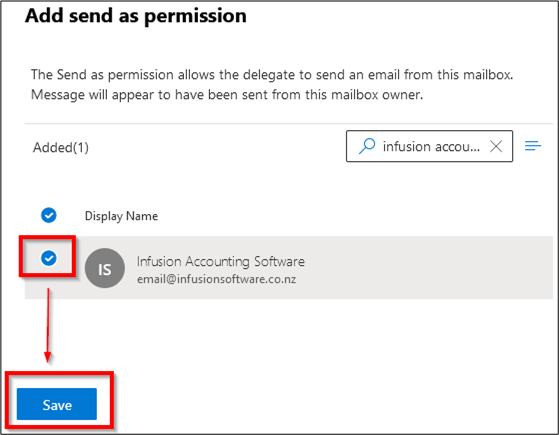Viewport: 559px width, 435px height.
Task: Click the email@infusionsoftware.co.nz address
Action: point(216,279)
